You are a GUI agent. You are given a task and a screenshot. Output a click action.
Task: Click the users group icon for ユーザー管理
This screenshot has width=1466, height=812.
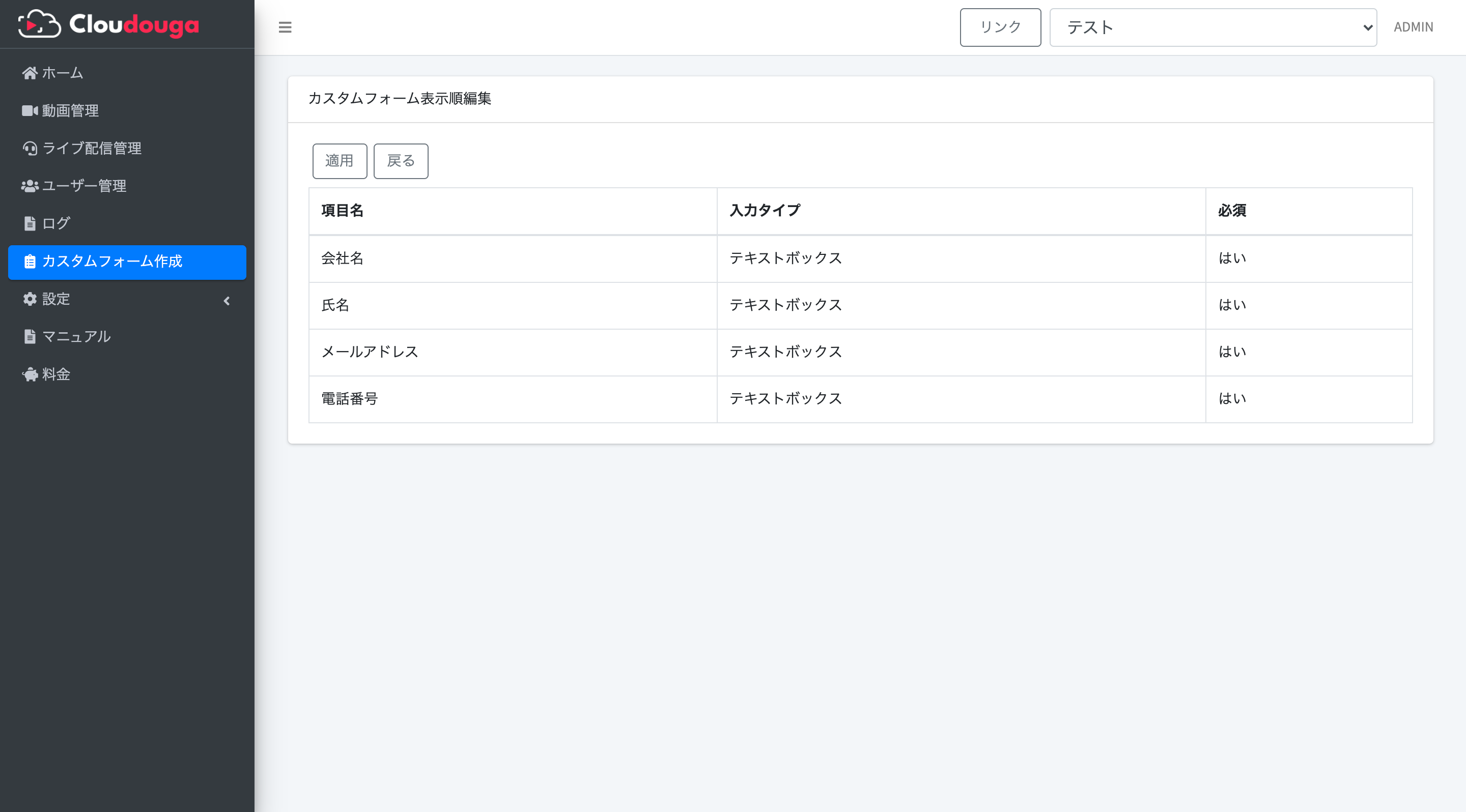click(x=30, y=186)
